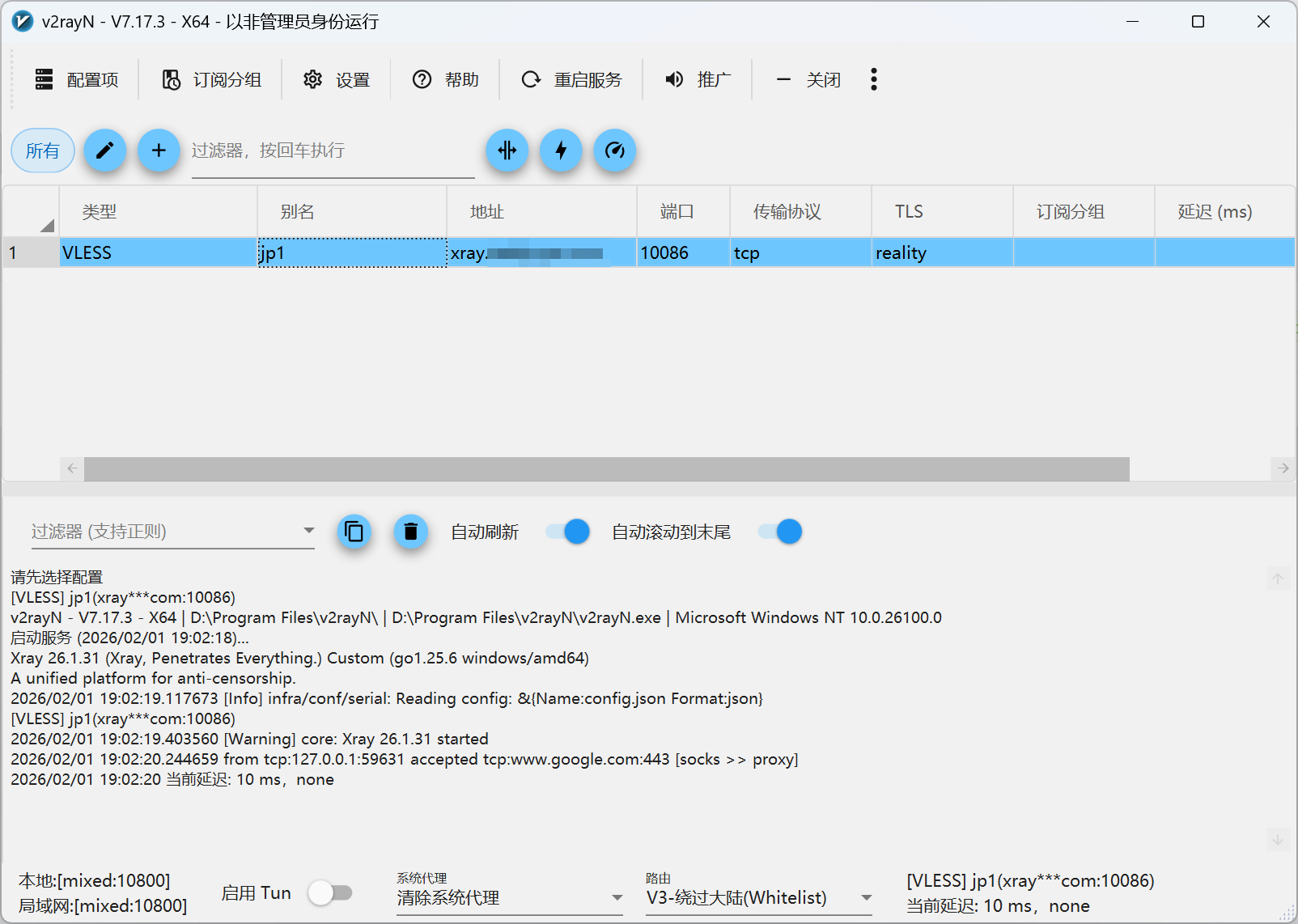The height and width of the screenshot is (924, 1298).
Task: Sort by the 延迟 (ms) column header
Action: pos(1225,212)
